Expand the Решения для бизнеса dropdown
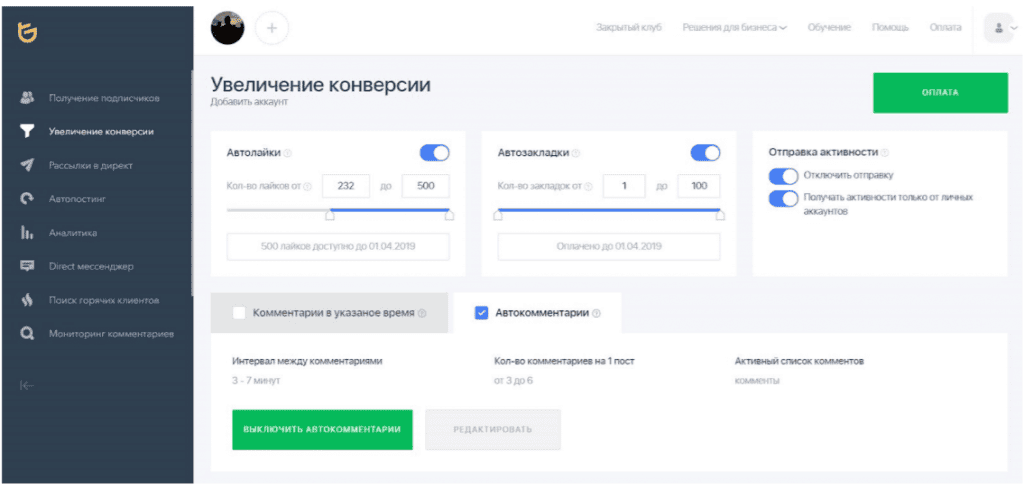The image size is (1024, 488). (735, 27)
